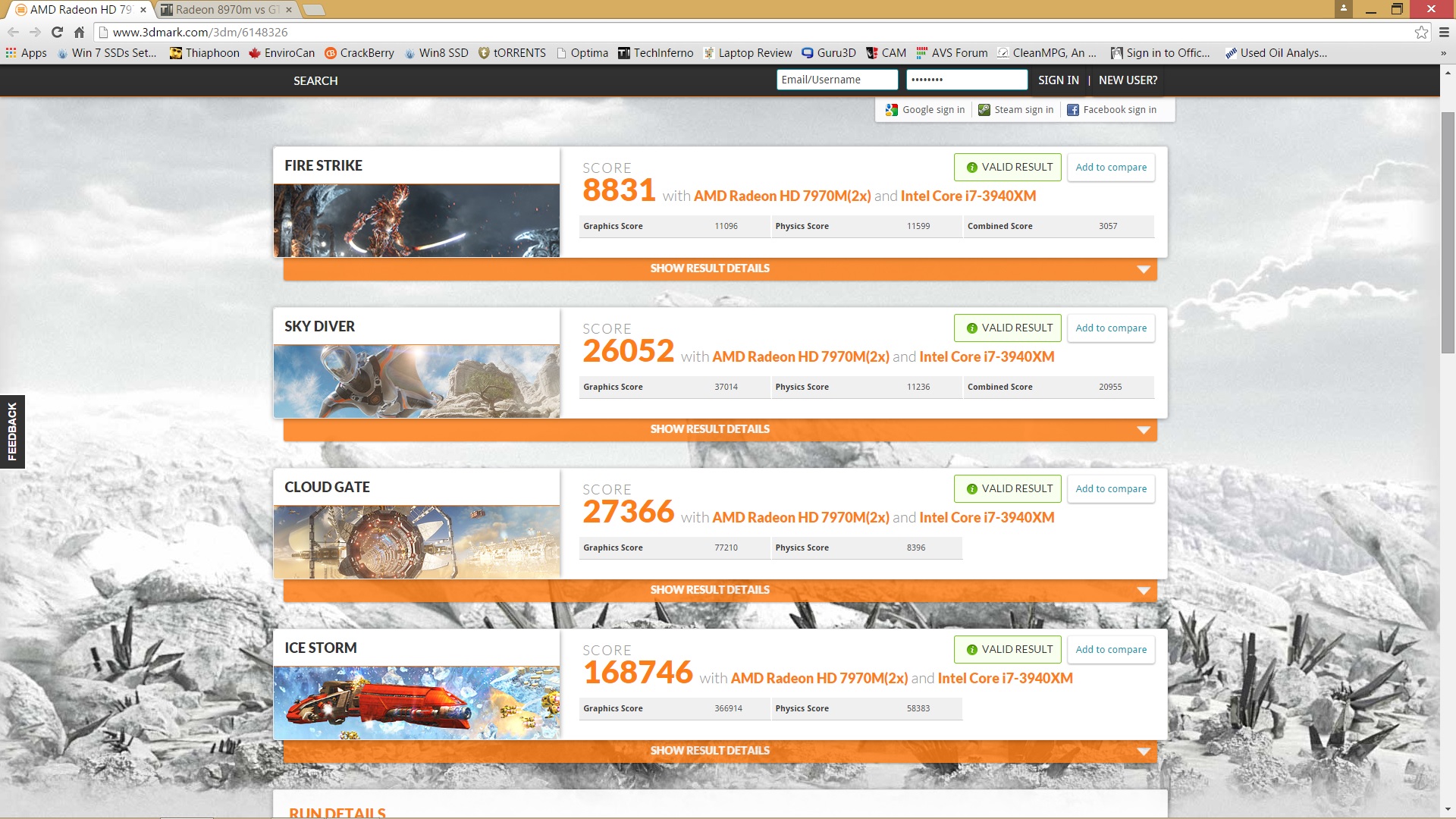Sign in with Facebook
The width and height of the screenshot is (1456, 819).
coord(1112,110)
